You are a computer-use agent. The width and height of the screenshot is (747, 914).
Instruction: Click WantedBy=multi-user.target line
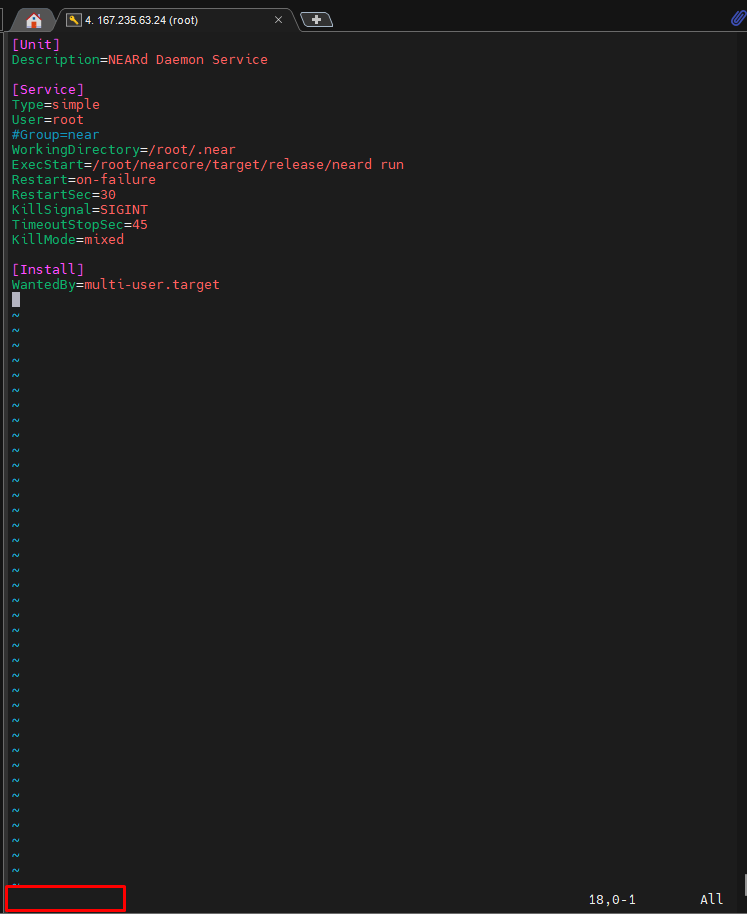(x=116, y=284)
